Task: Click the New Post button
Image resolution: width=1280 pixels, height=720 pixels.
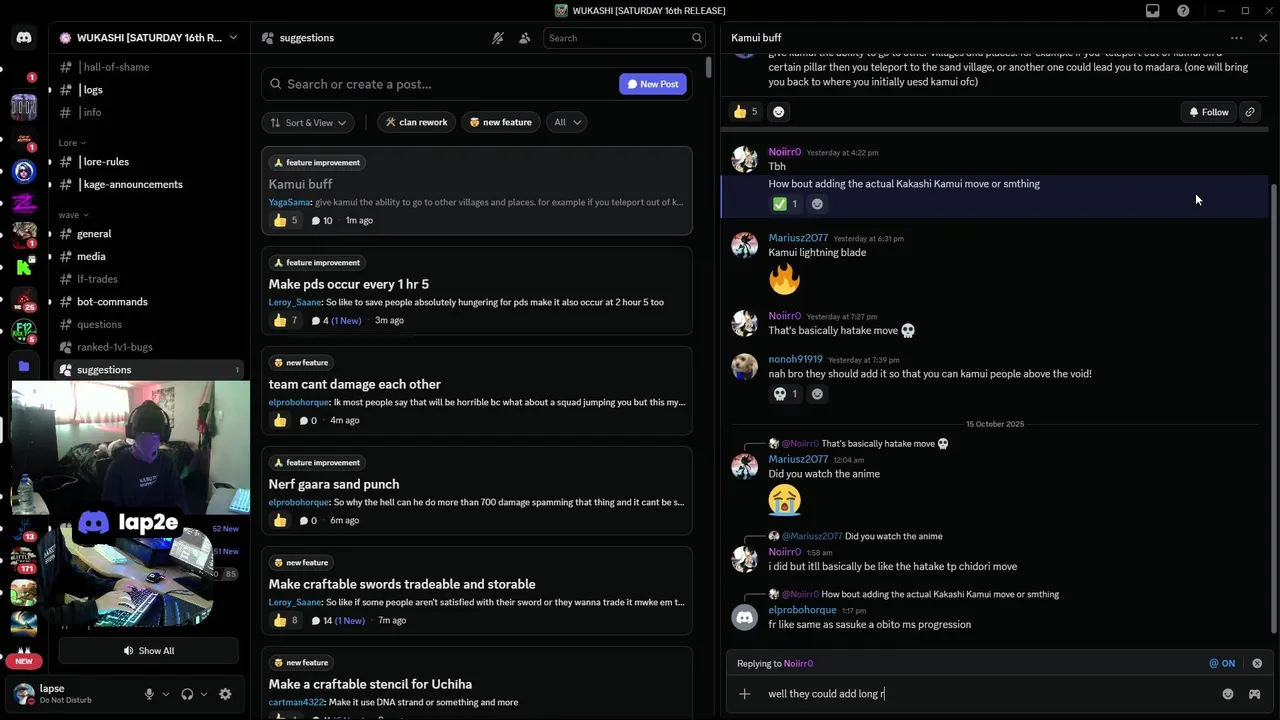Action: [653, 84]
